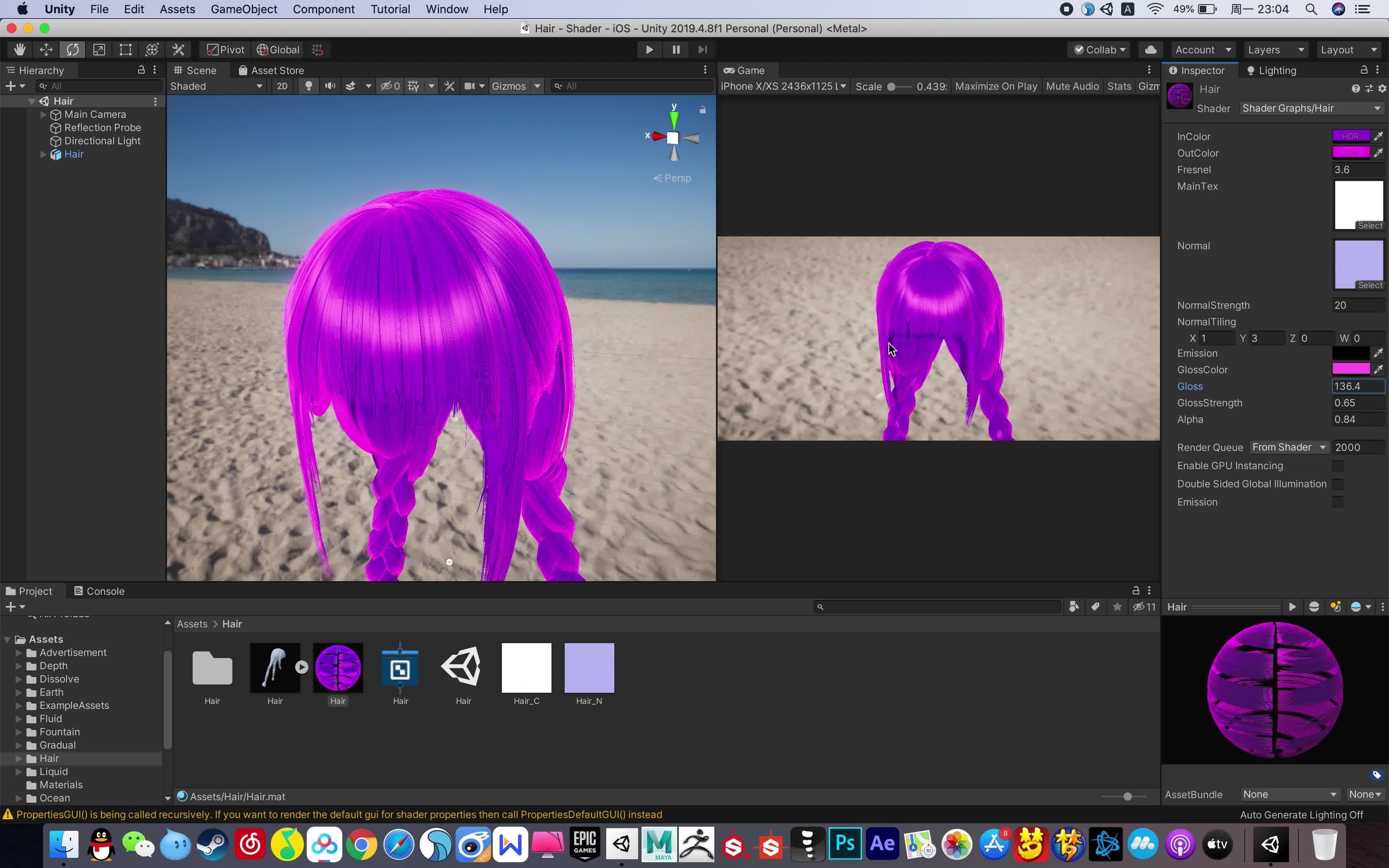Switch to Lighting tab

coord(1271,71)
